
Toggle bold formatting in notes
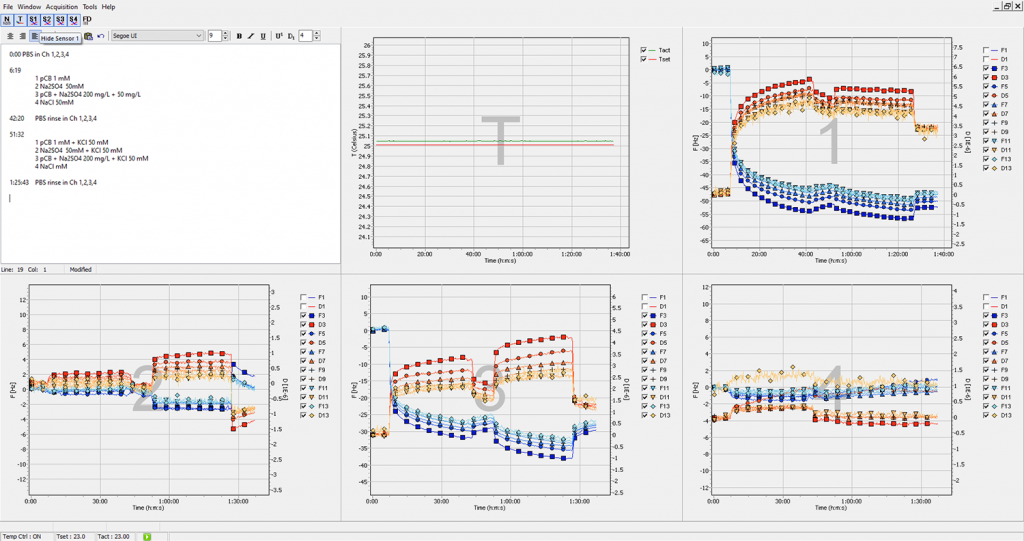(x=239, y=36)
